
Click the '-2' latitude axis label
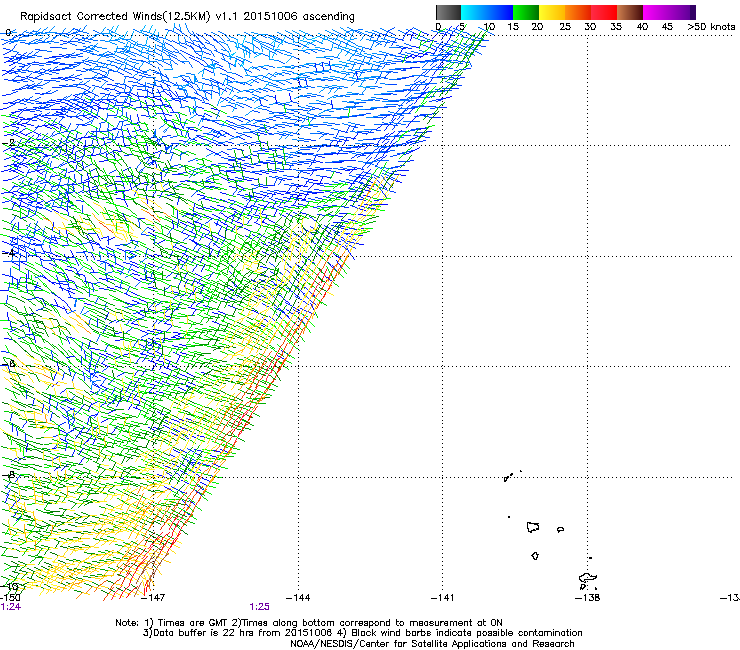point(9,142)
